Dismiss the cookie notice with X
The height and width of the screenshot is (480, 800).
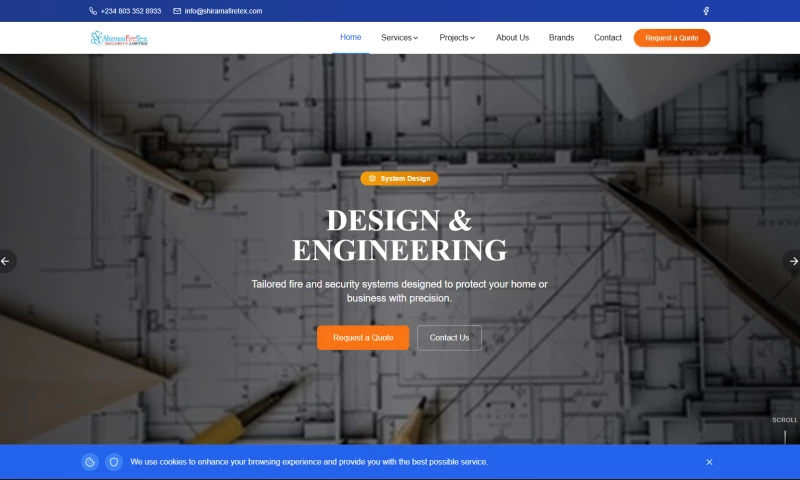[x=709, y=462]
